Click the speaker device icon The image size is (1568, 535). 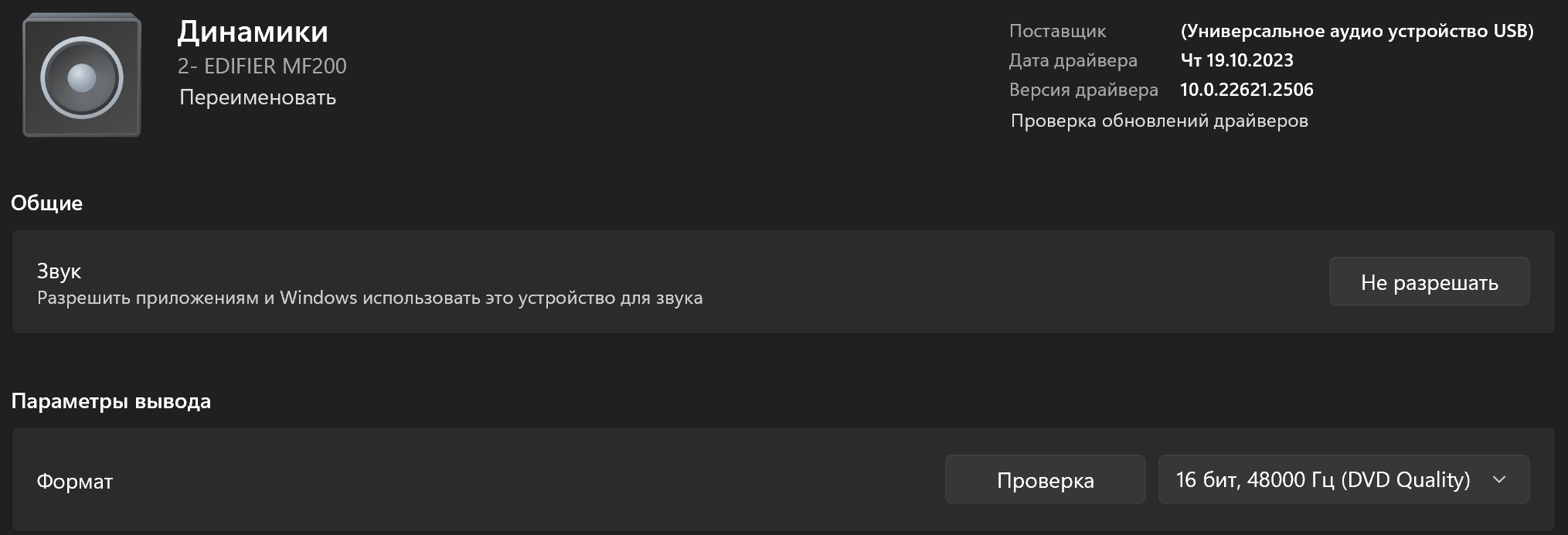pyautogui.click(x=82, y=77)
